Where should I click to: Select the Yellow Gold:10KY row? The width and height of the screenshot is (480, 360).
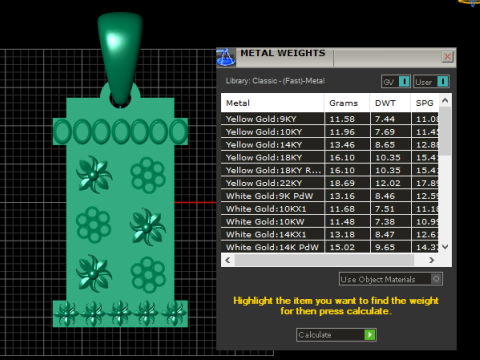click(x=330, y=132)
